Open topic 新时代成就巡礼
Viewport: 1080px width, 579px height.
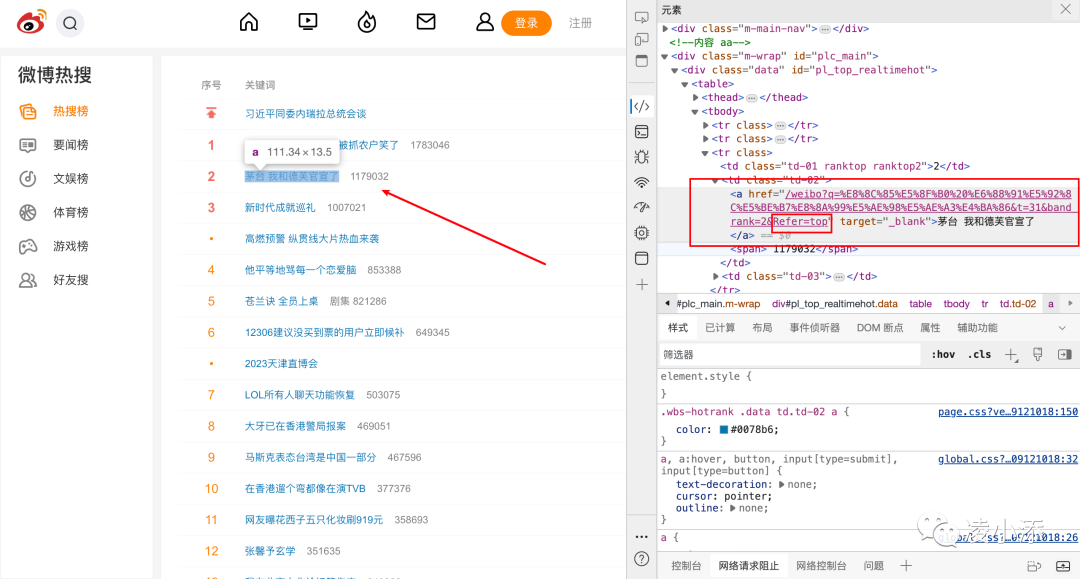click(x=280, y=207)
